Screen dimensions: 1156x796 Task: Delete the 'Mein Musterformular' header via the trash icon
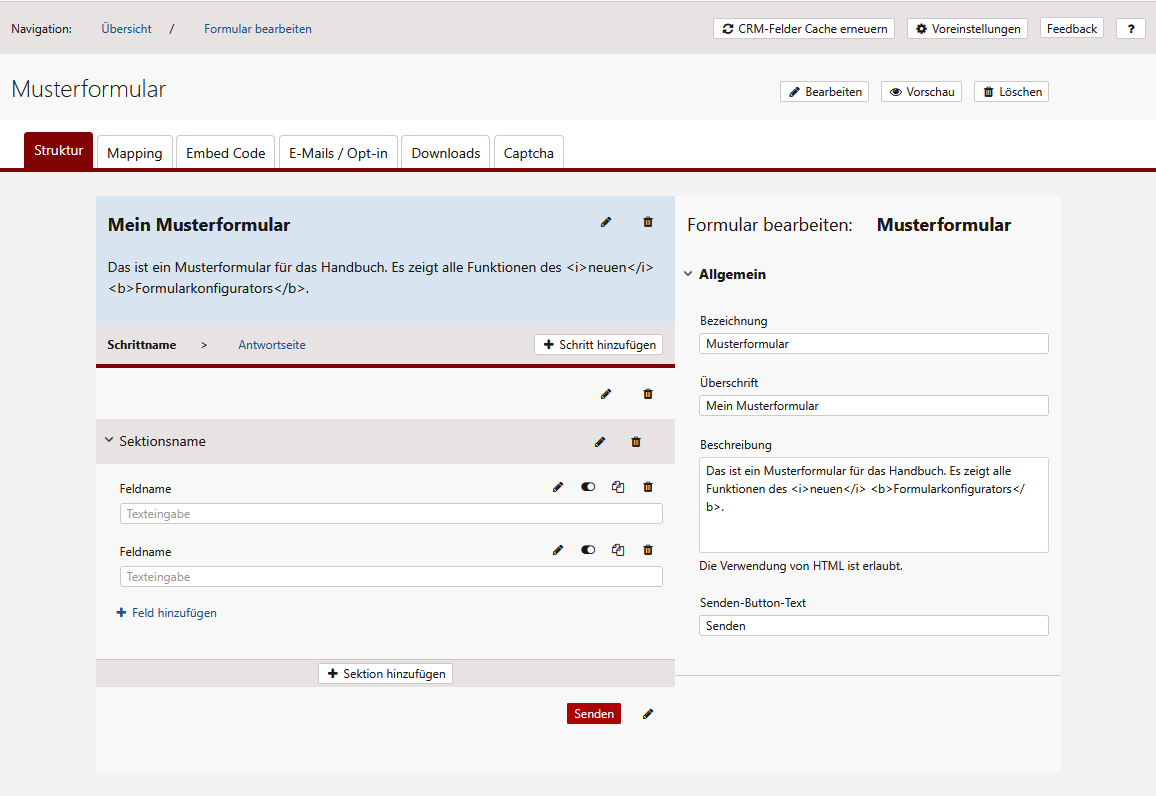(x=648, y=222)
